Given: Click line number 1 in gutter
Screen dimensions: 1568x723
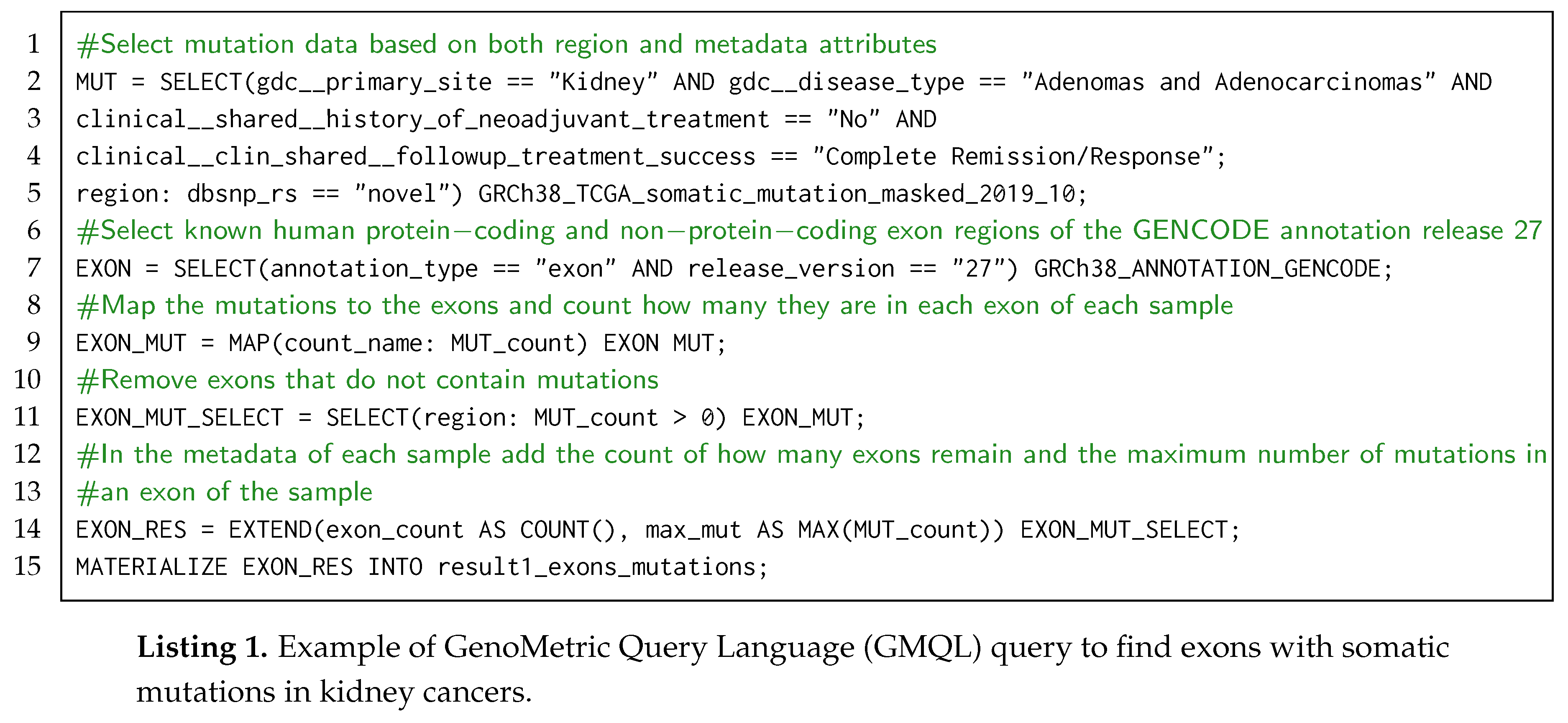Looking at the screenshot, I should tap(33, 44).
